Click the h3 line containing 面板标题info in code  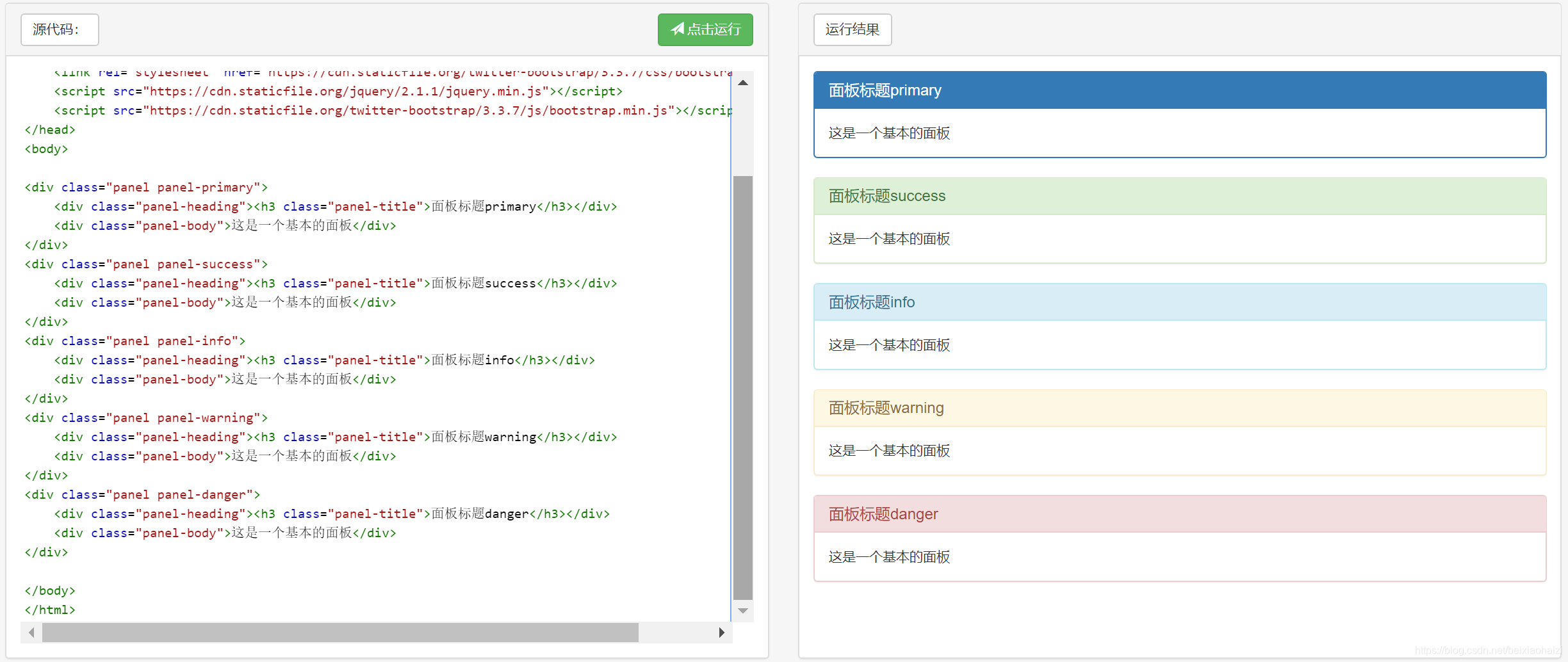pyautogui.click(x=325, y=360)
